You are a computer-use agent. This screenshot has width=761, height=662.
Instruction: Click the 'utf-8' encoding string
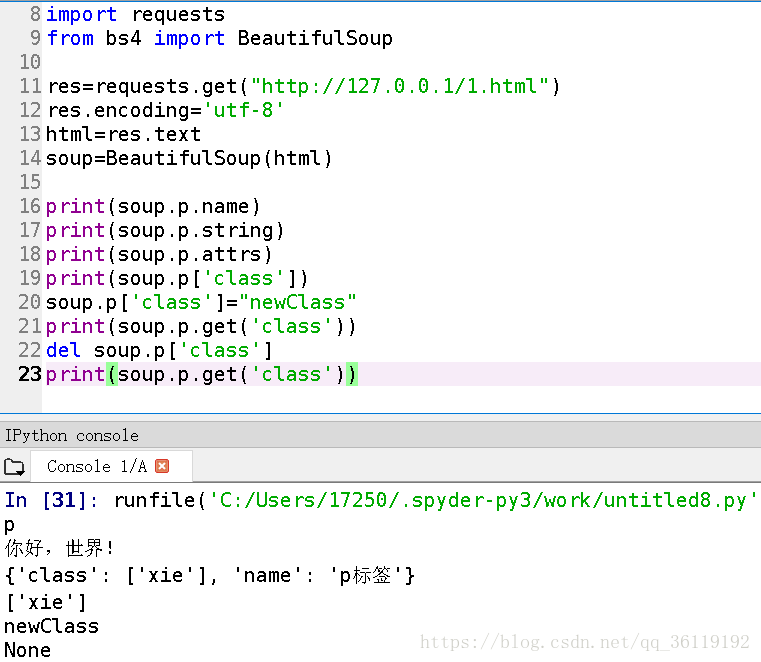244,110
